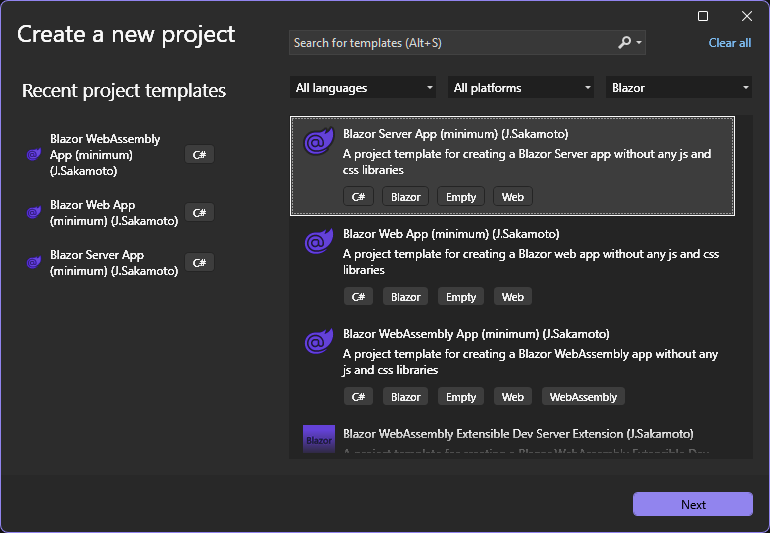Click the Next button

[692, 504]
